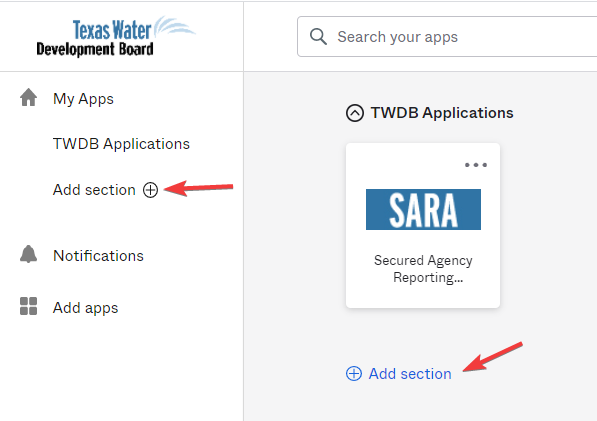This screenshot has width=597, height=421.
Task: Click the sidebar Add section text
Action: [94, 190]
